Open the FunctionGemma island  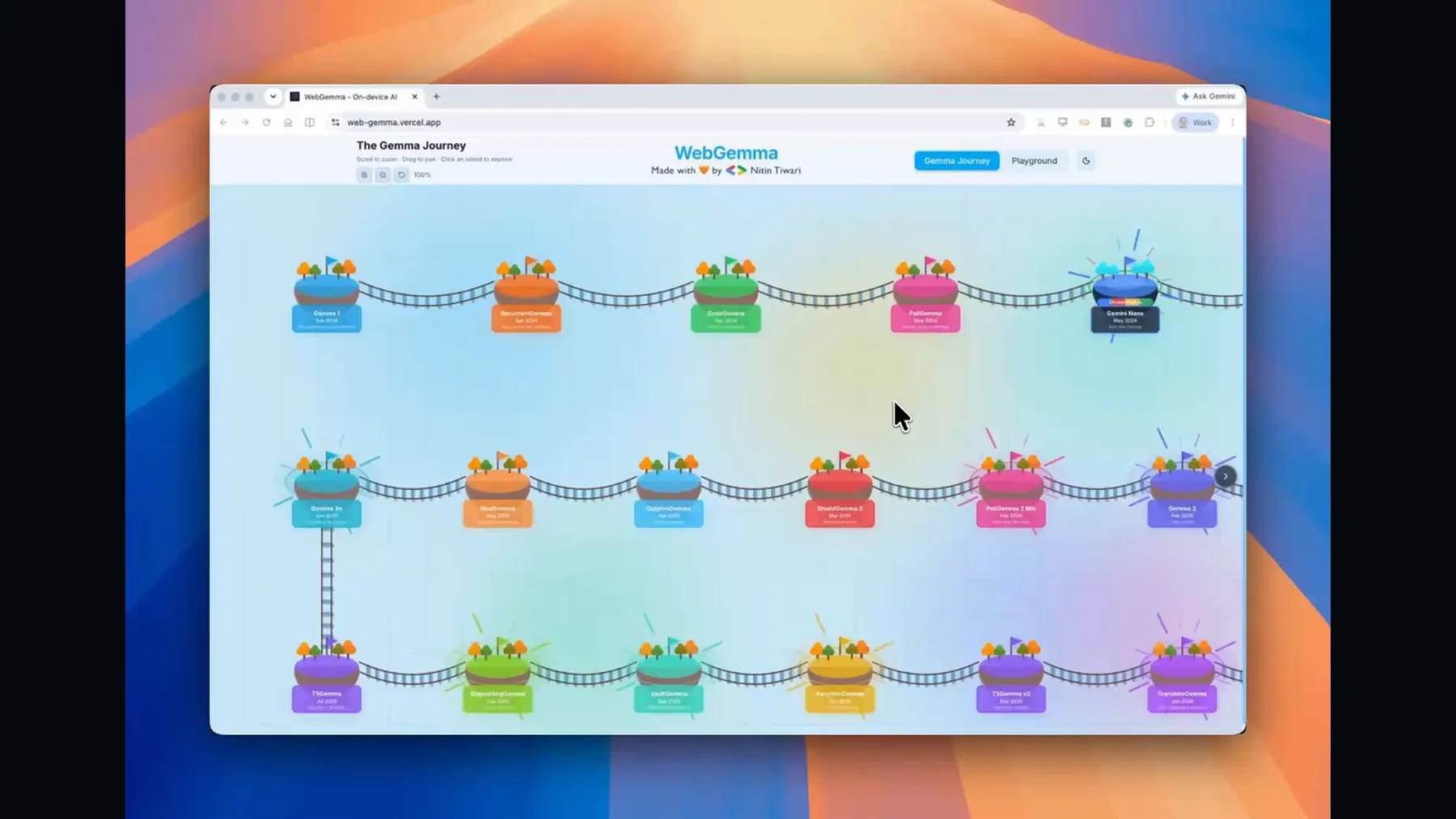tap(840, 676)
